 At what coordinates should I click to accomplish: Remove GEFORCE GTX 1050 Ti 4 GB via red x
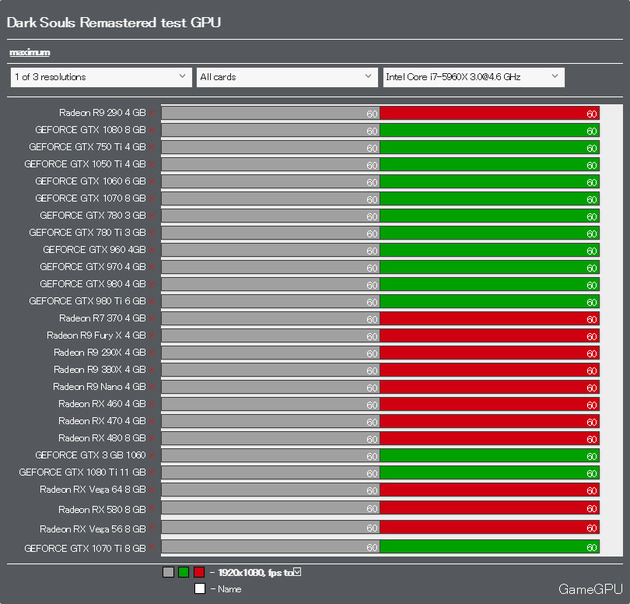click(x=152, y=165)
